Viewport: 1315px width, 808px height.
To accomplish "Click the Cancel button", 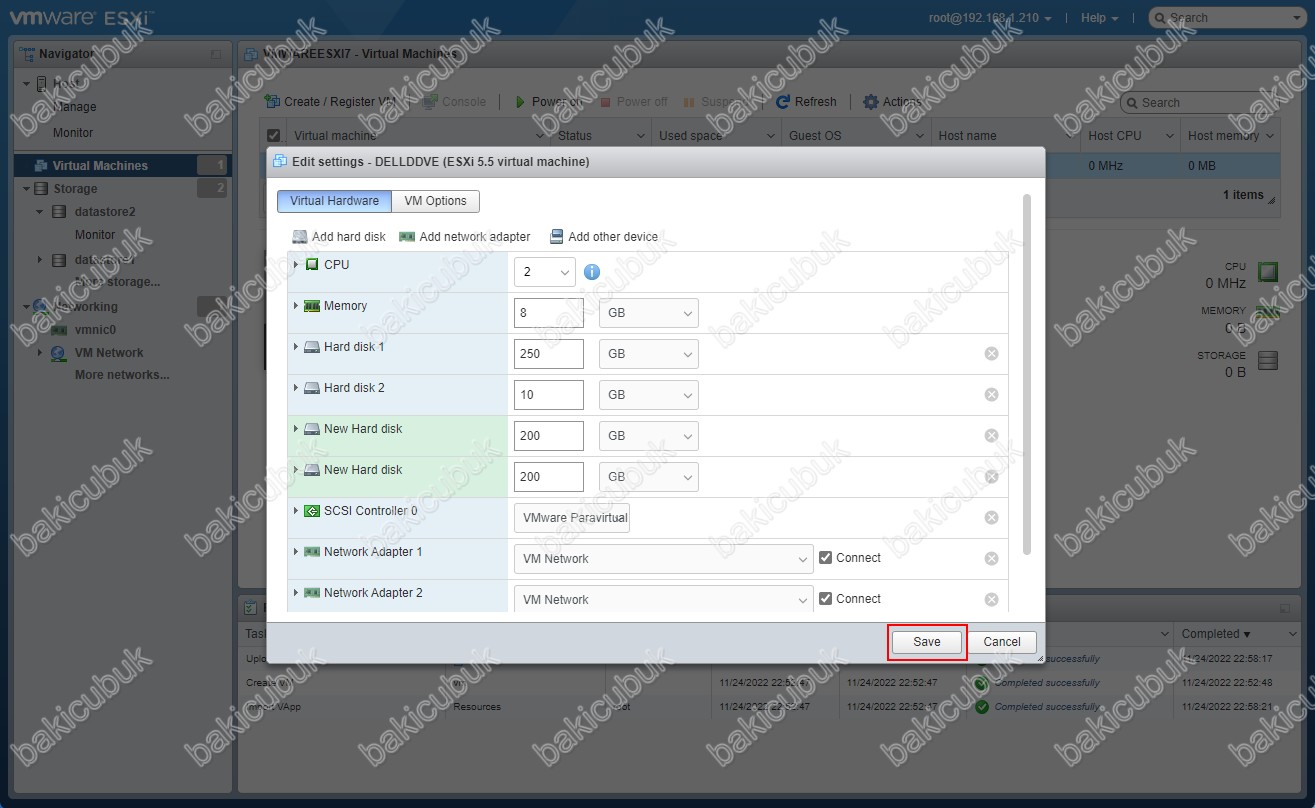I will [1001, 642].
